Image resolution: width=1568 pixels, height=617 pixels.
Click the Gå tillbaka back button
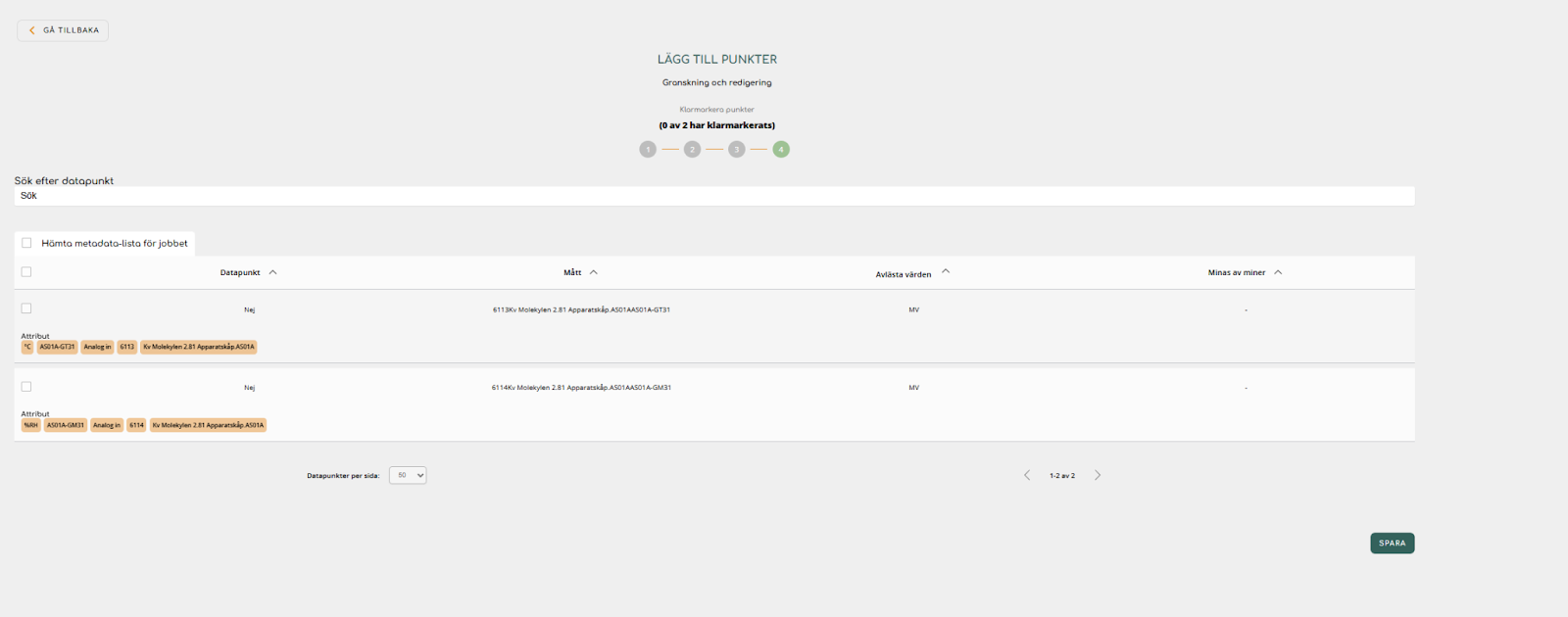[x=63, y=30]
